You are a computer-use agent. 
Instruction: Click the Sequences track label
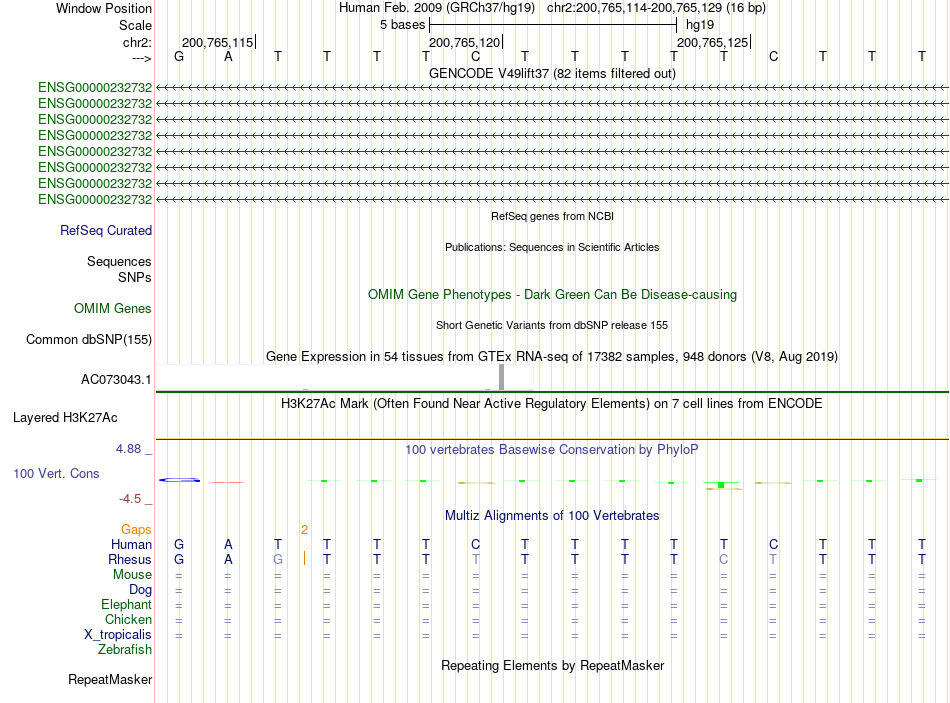pos(119,261)
